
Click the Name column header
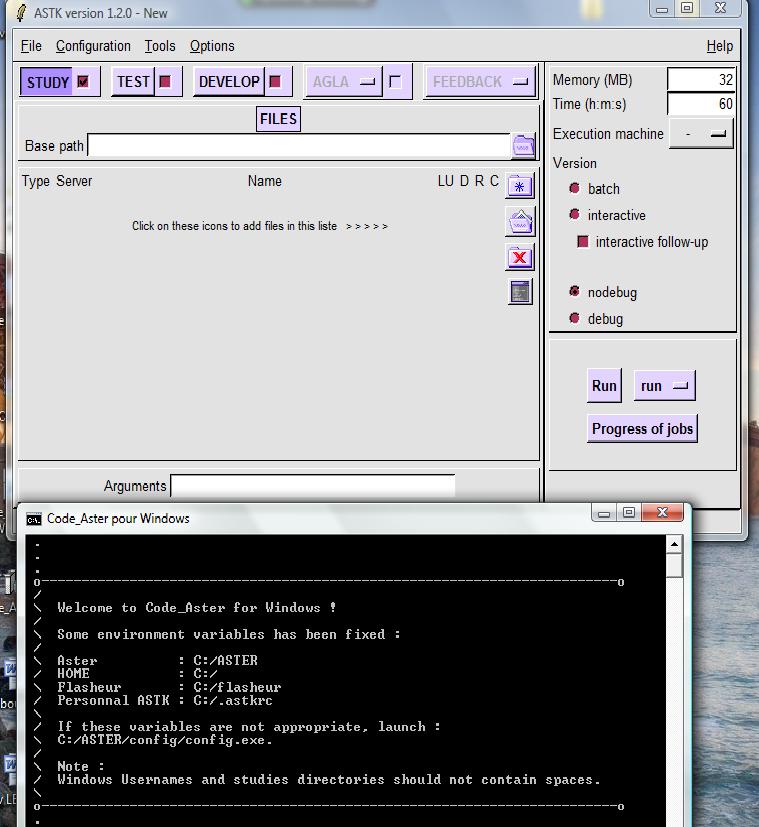265,181
